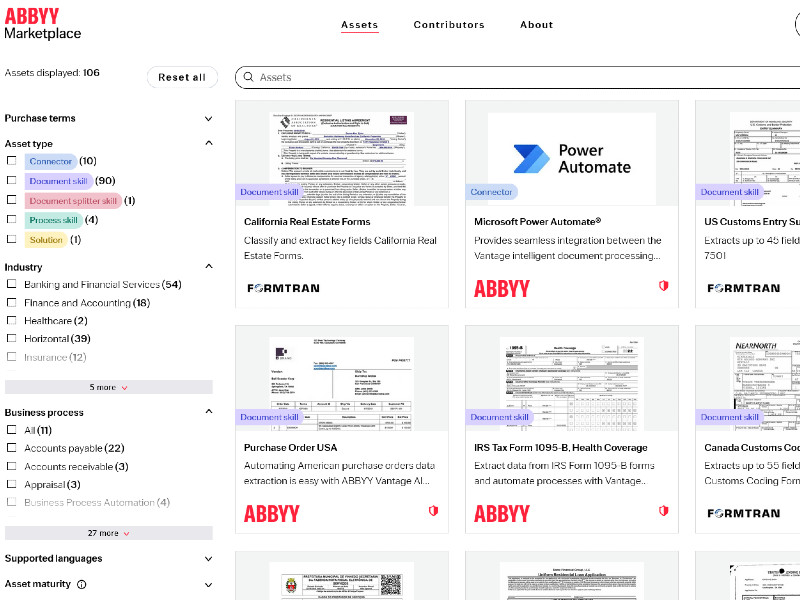This screenshot has height=600, width=800.
Task: Click the Power Automate logo image
Action: [x=571, y=159]
